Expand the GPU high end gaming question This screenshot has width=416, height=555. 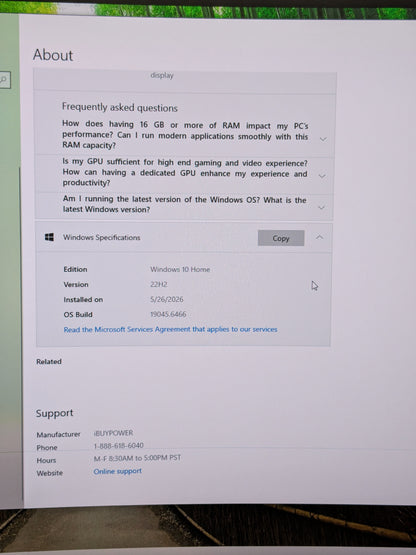pos(321,176)
